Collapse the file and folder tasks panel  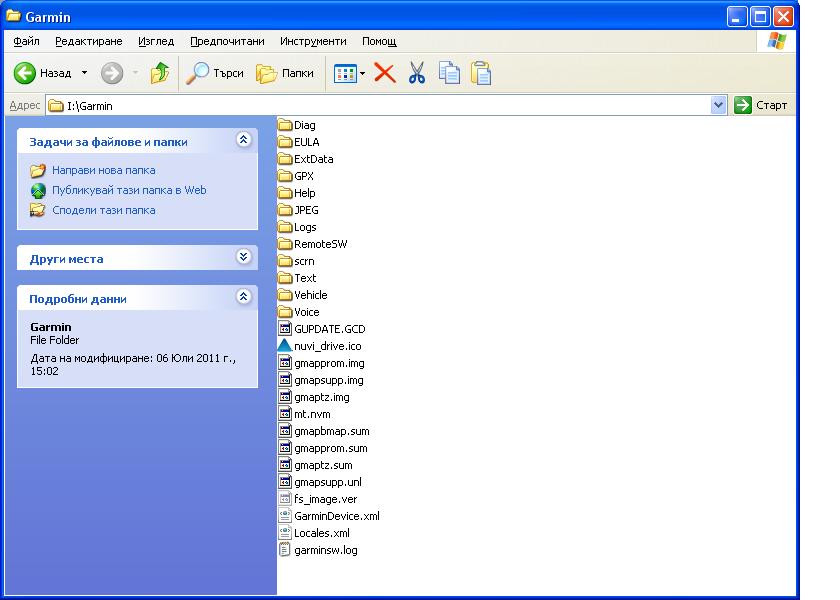243,141
